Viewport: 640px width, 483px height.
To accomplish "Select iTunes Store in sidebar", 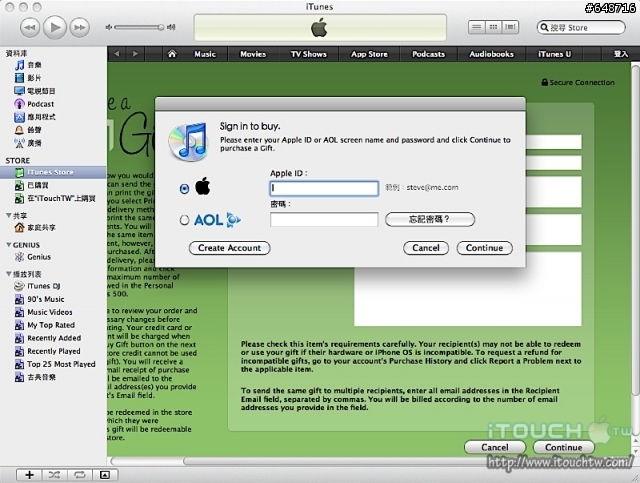I will tap(53, 172).
